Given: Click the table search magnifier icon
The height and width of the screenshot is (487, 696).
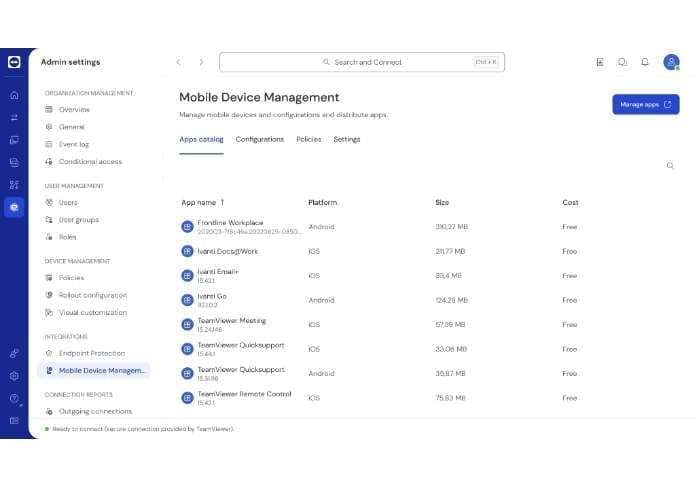Looking at the screenshot, I should tap(670, 166).
